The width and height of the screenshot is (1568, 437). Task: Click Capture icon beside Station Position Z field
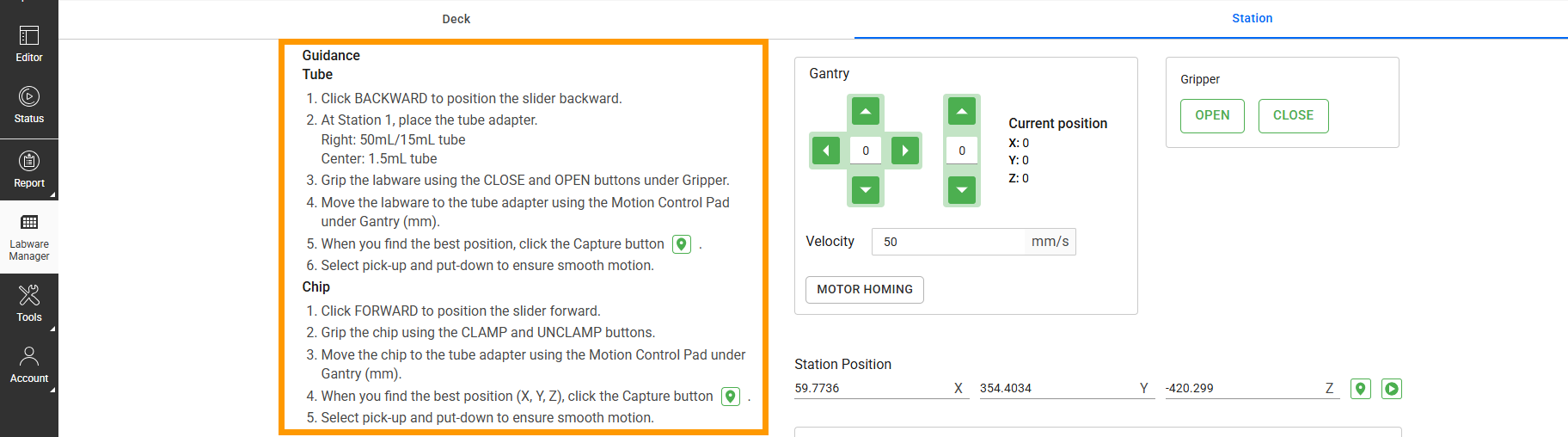[1360, 389]
